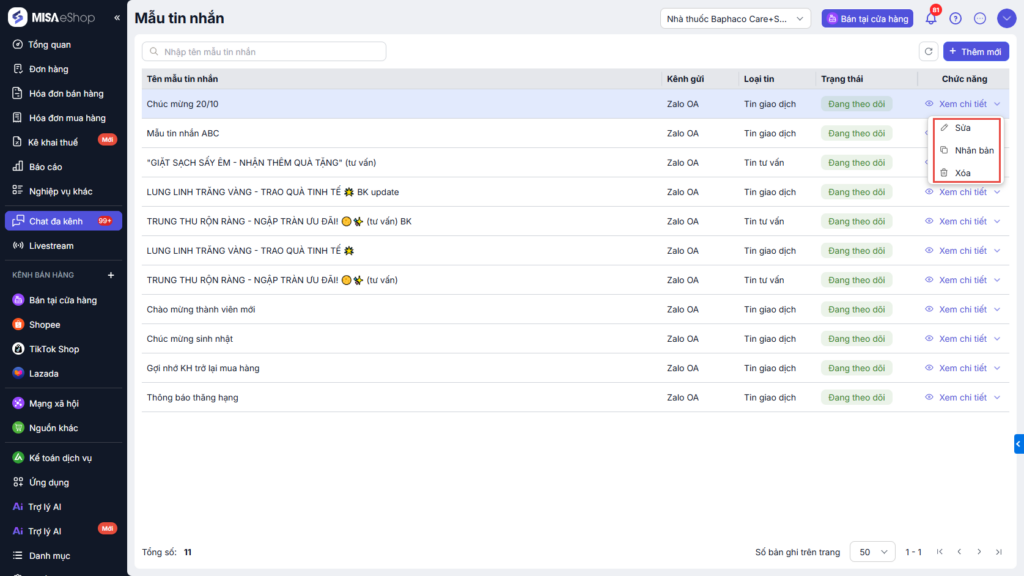Click the plus icon beside KÊNH BÁN HÀNG

point(111,275)
